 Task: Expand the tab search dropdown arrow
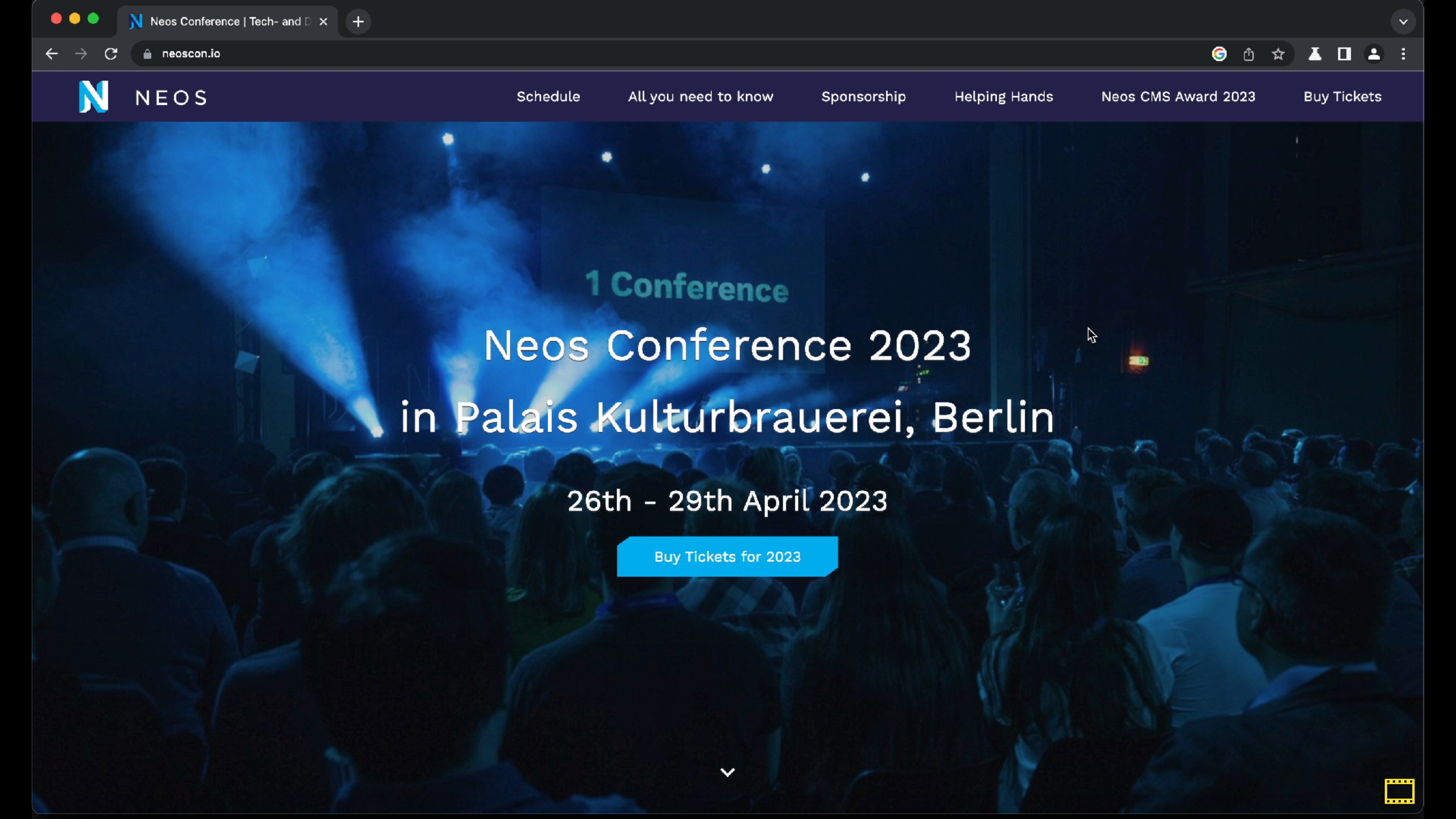(x=1404, y=21)
